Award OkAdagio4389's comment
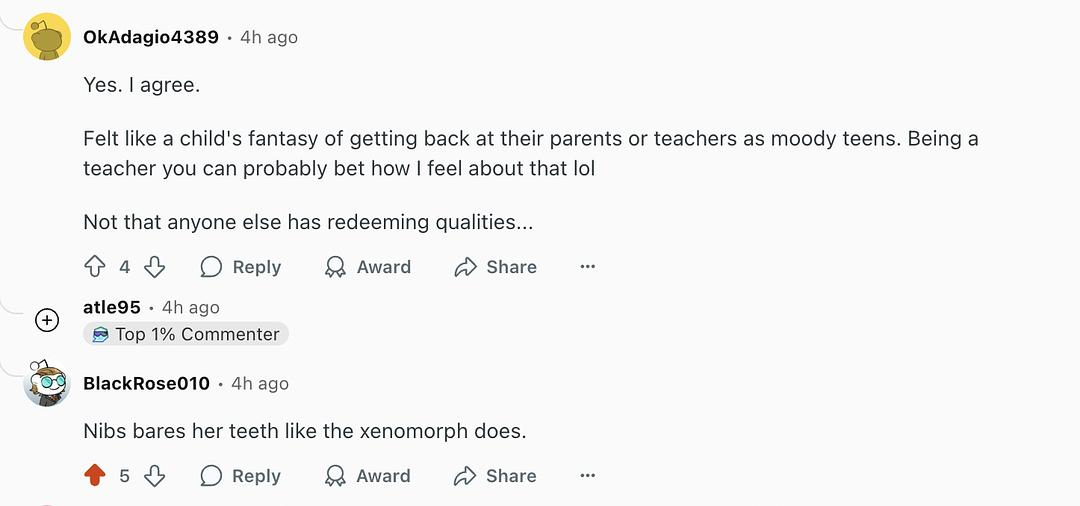Image resolution: width=1080 pixels, height=506 pixels. click(x=368, y=267)
